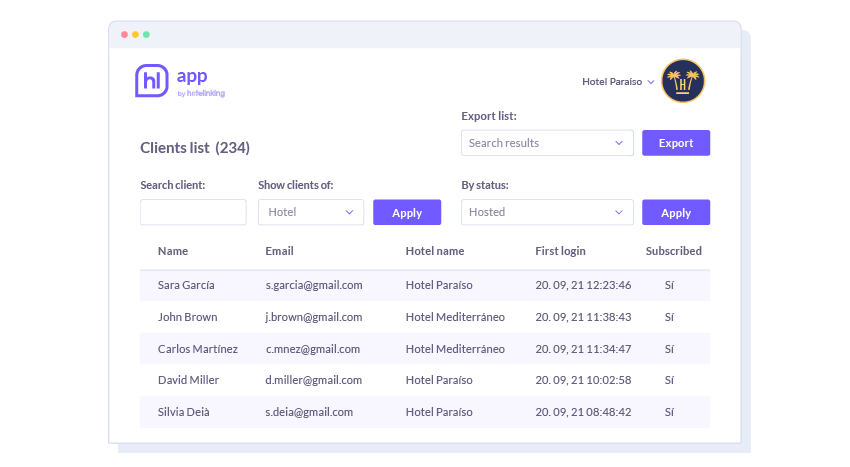Click the Clients list (234) heading
The width and height of the screenshot is (850, 467).
[195, 148]
